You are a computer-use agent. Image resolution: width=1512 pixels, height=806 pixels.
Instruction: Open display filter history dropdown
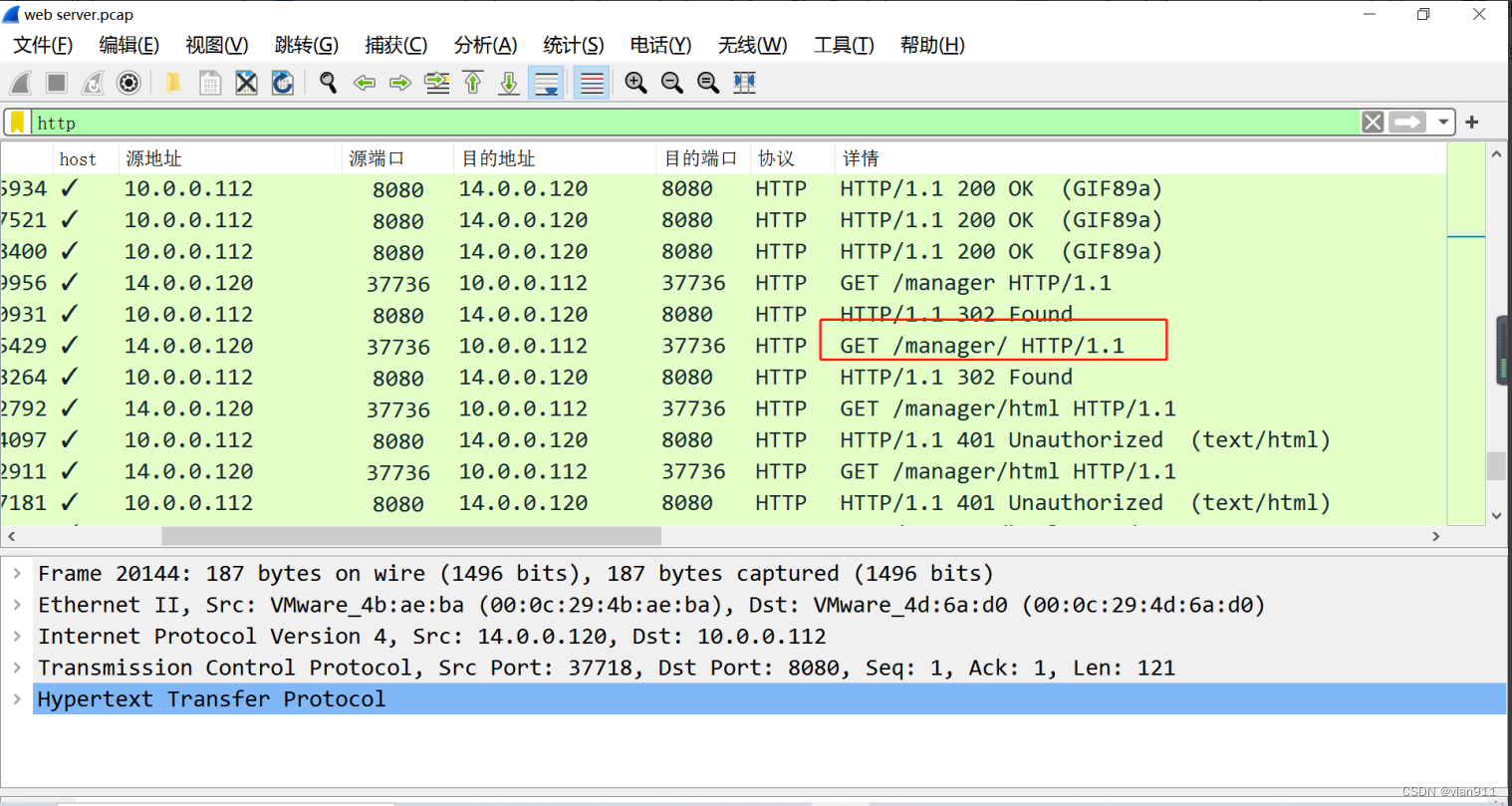[x=1443, y=123]
